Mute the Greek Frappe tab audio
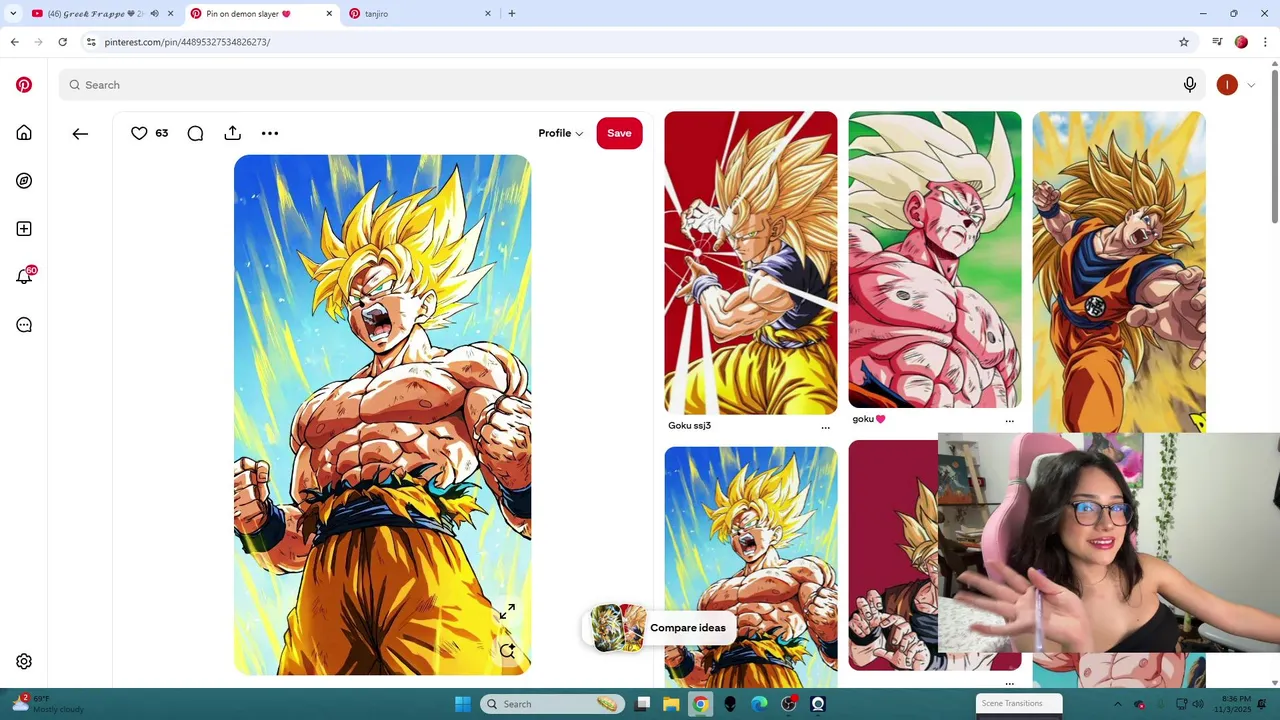This screenshot has height=720, width=1280. pos(154,14)
